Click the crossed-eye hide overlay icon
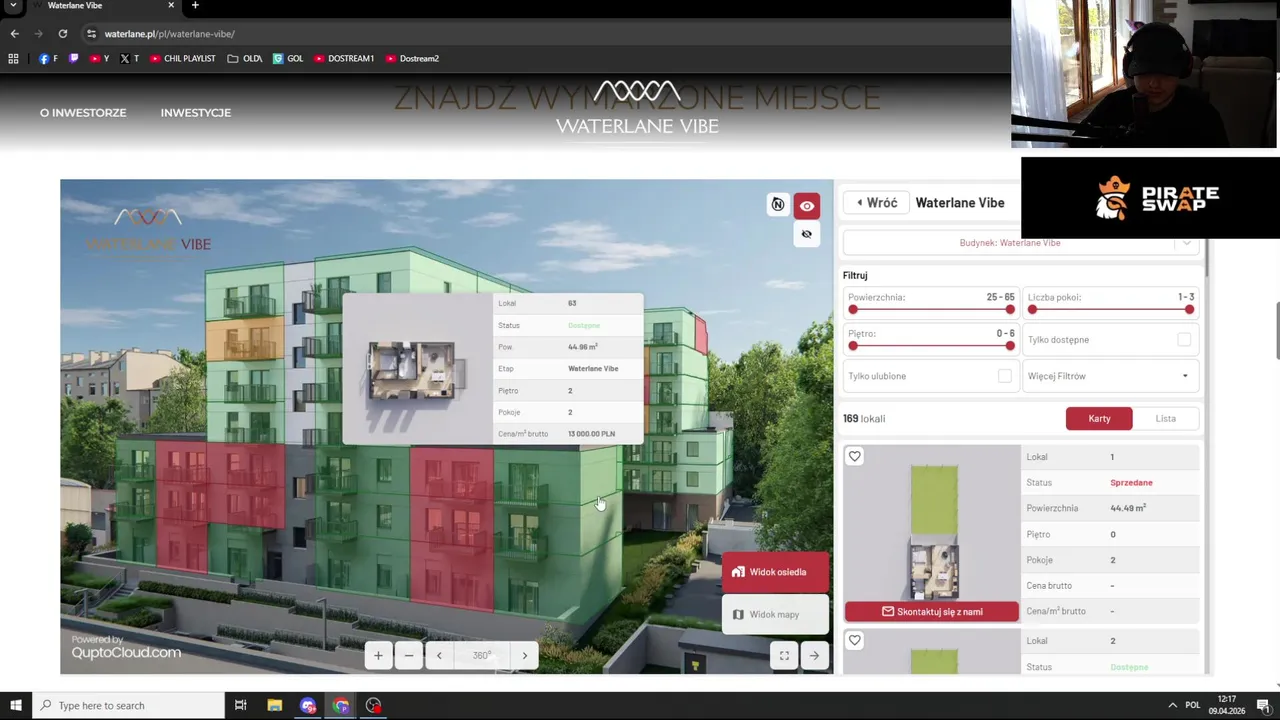Viewport: 1280px width, 720px height. (x=807, y=234)
